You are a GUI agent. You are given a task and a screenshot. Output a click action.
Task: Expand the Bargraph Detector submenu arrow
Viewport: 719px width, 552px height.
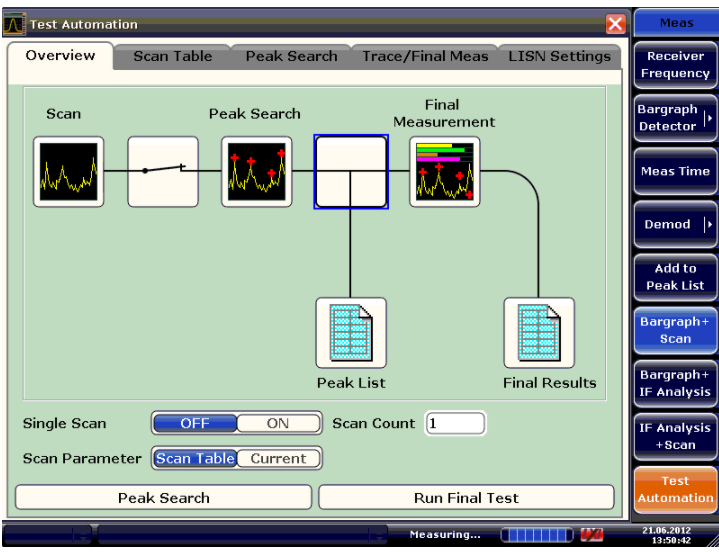[710, 118]
